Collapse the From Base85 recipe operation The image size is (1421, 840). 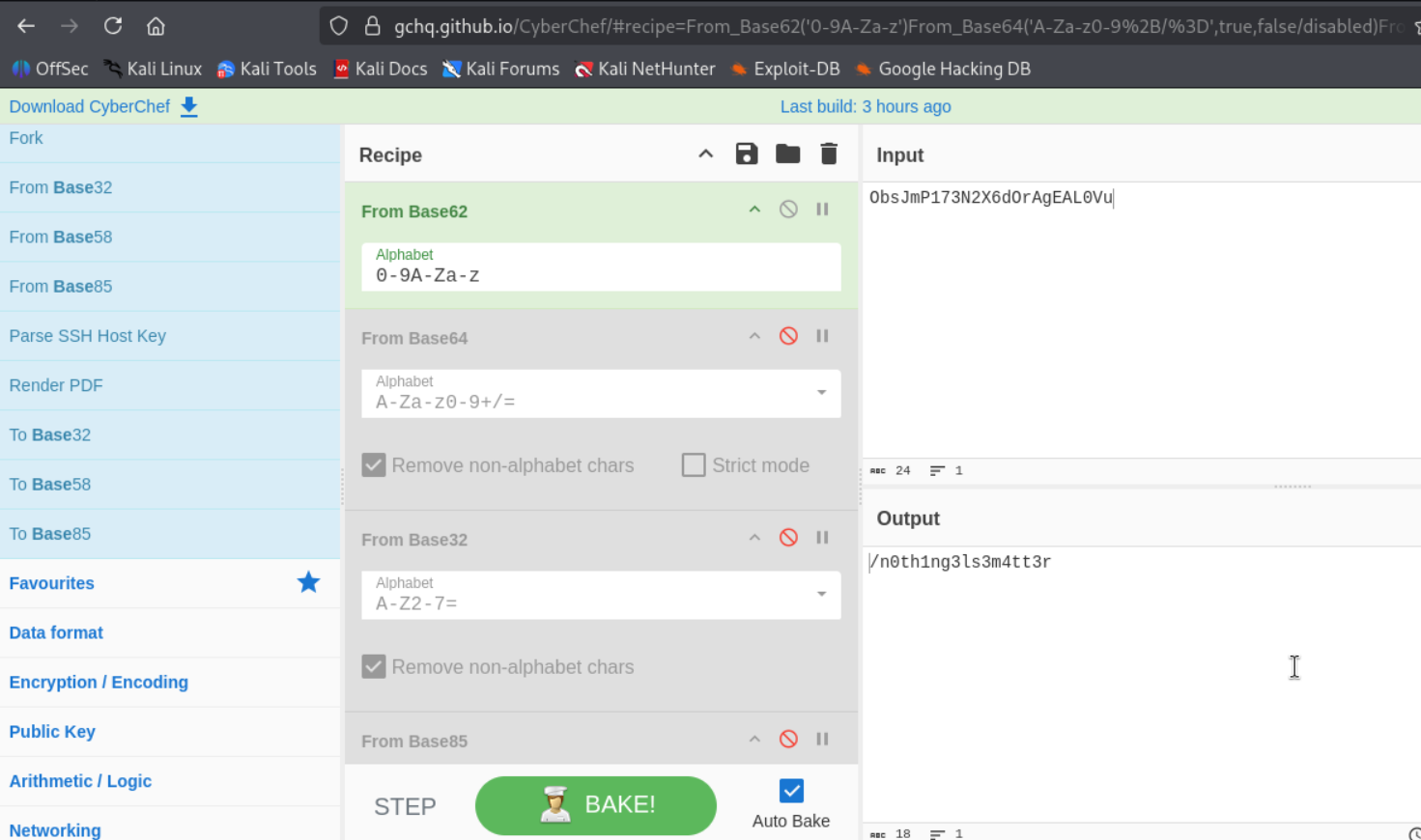coord(754,740)
